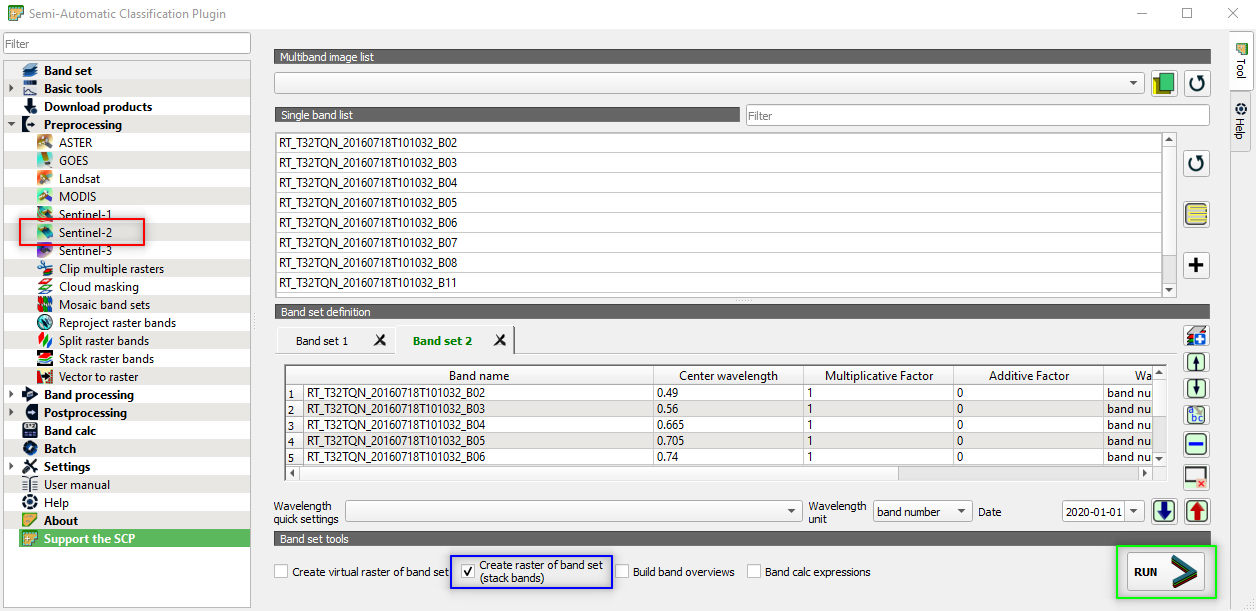Image resolution: width=1256 pixels, height=611 pixels.
Task: Open the Cloud masking tool
Action: point(98,287)
